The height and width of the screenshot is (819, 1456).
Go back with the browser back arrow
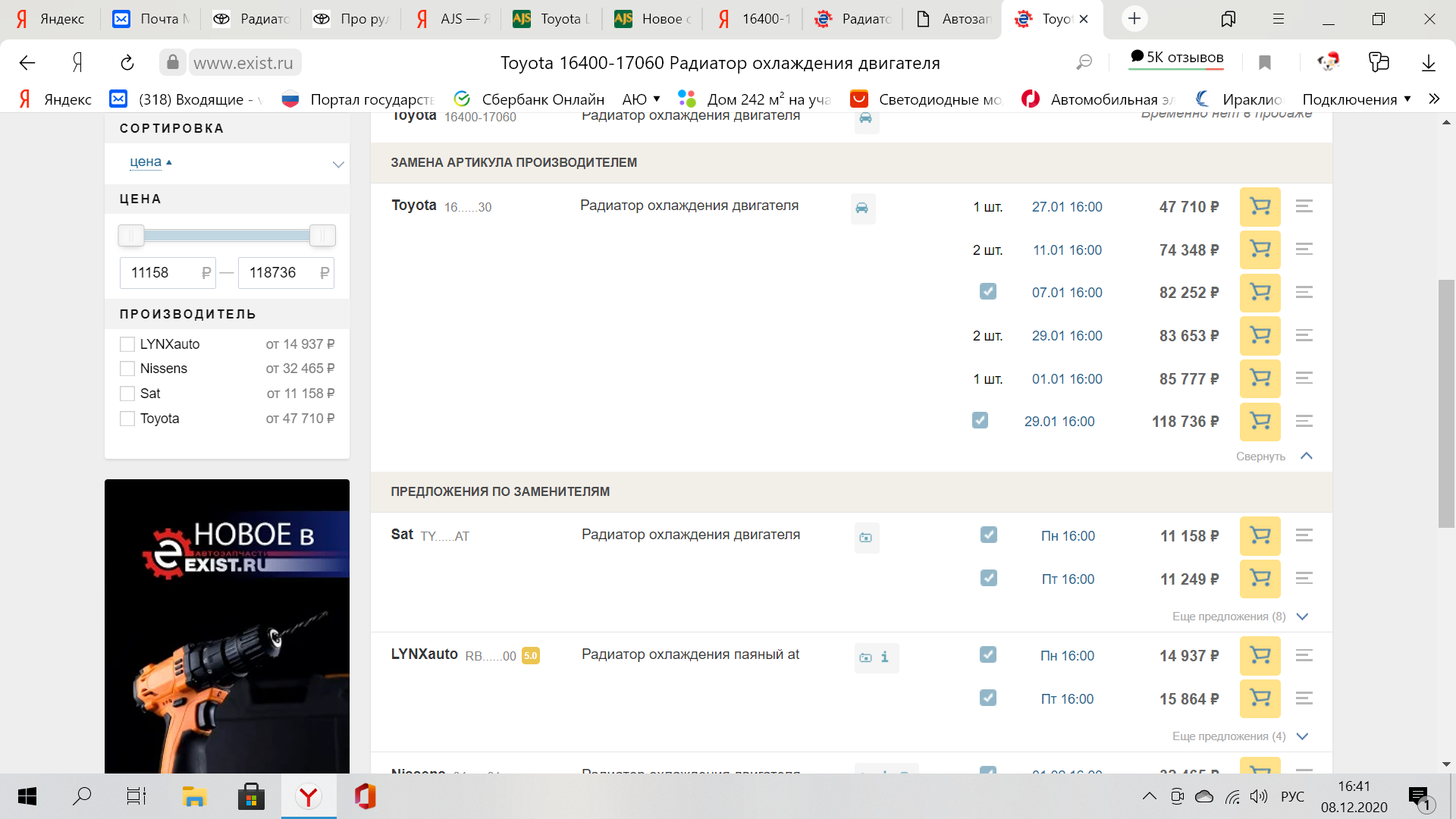tap(27, 63)
